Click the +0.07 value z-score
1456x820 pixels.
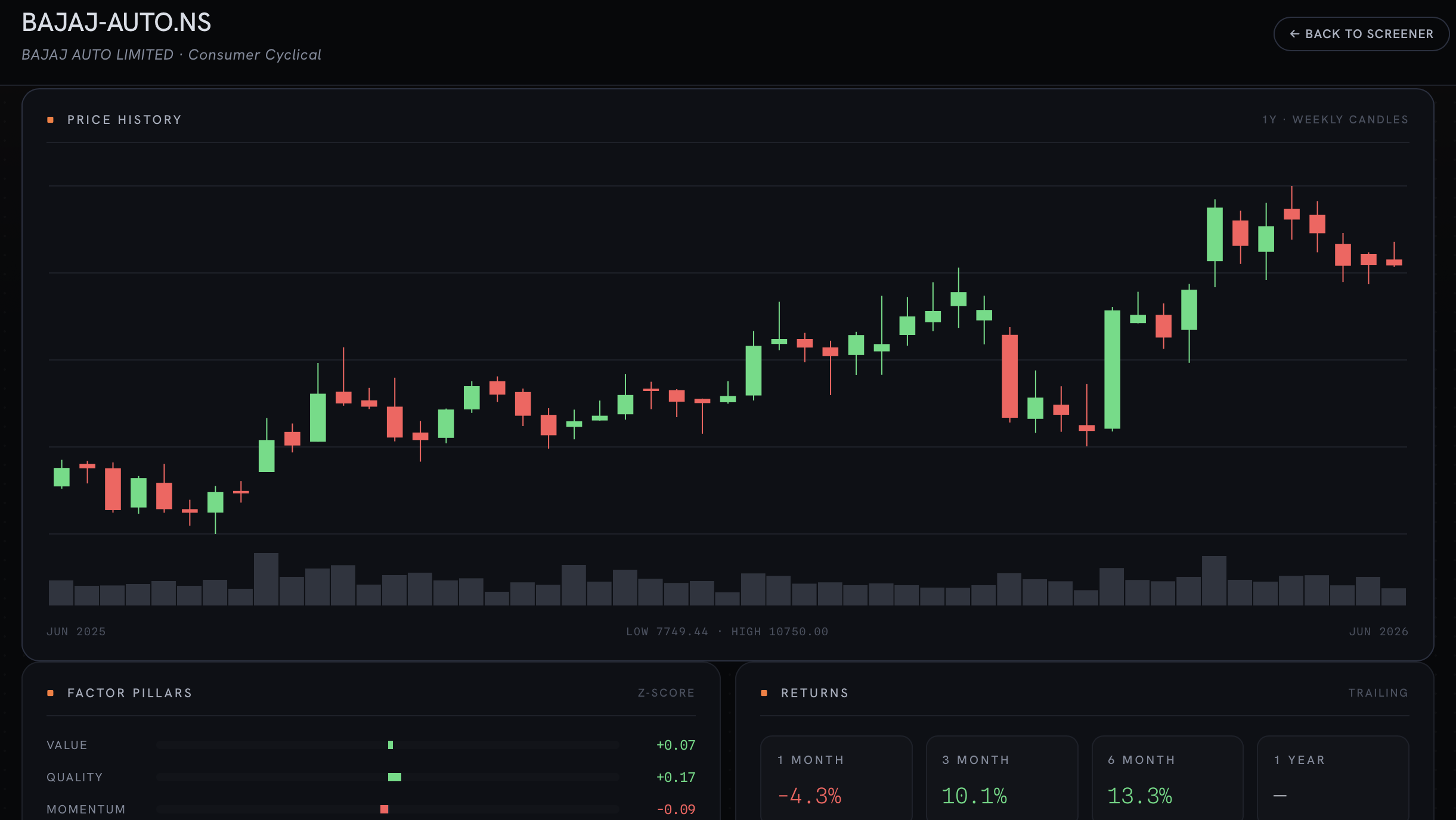[676, 745]
